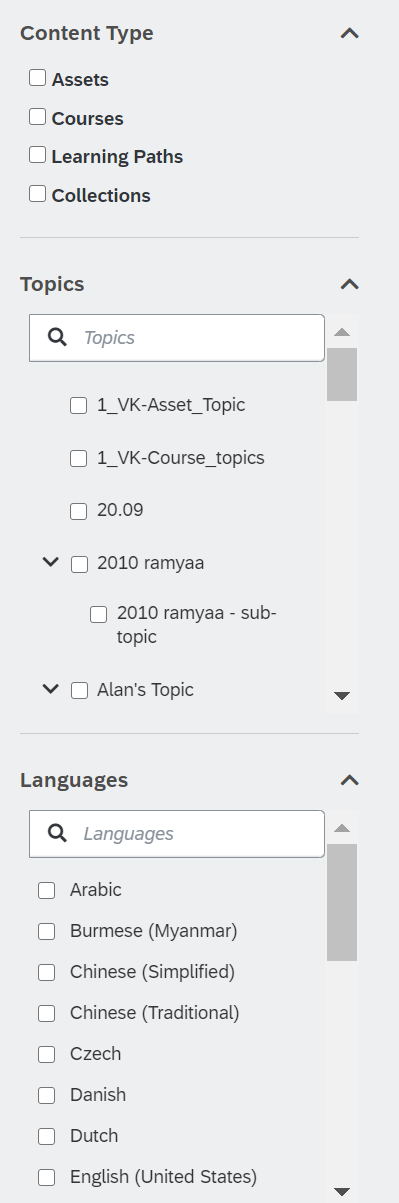
Task: Click the Languages search magnifier icon
Action: tap(58, 833)
